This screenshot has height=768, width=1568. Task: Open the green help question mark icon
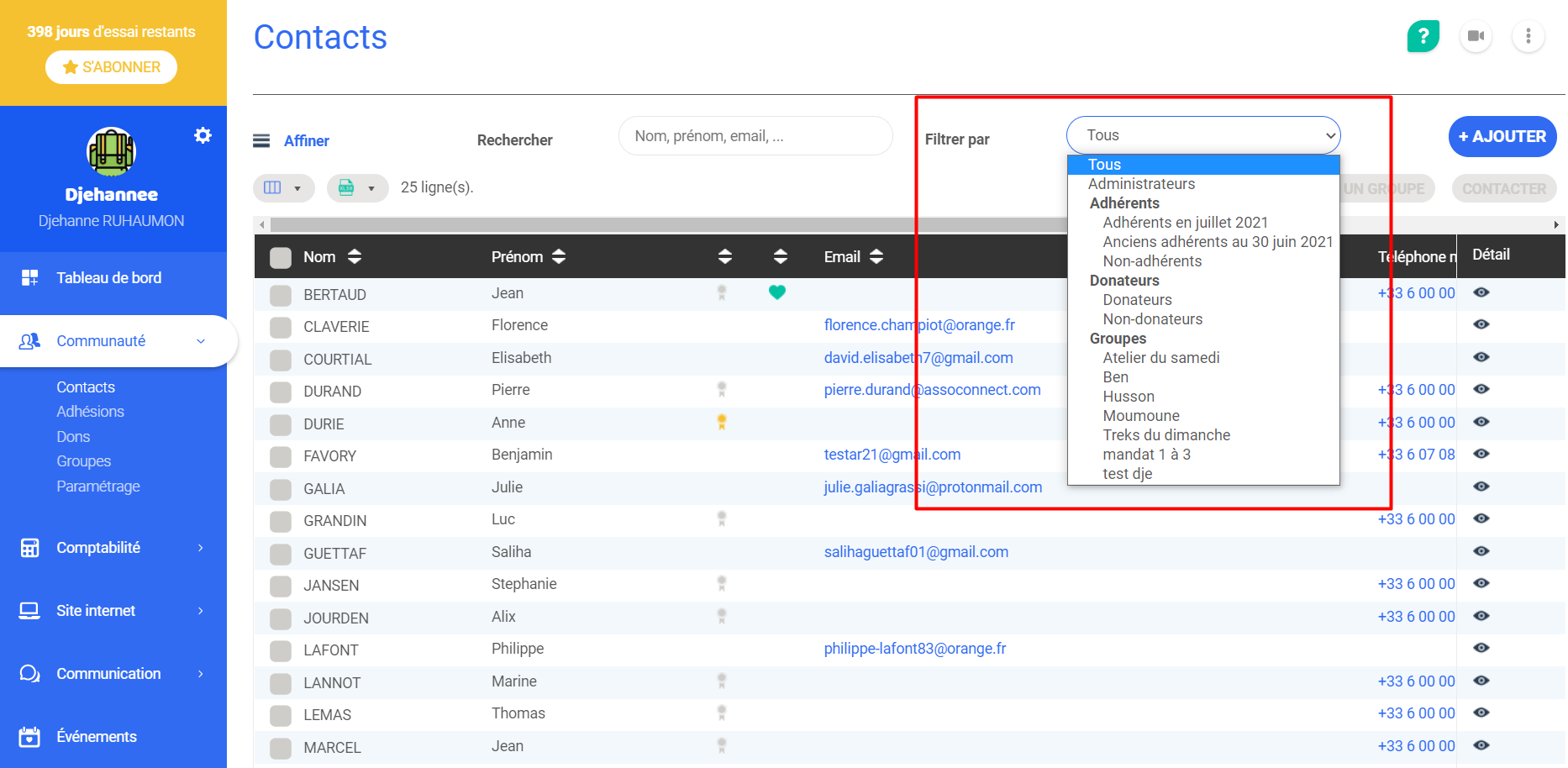[x=1423, y=36]
